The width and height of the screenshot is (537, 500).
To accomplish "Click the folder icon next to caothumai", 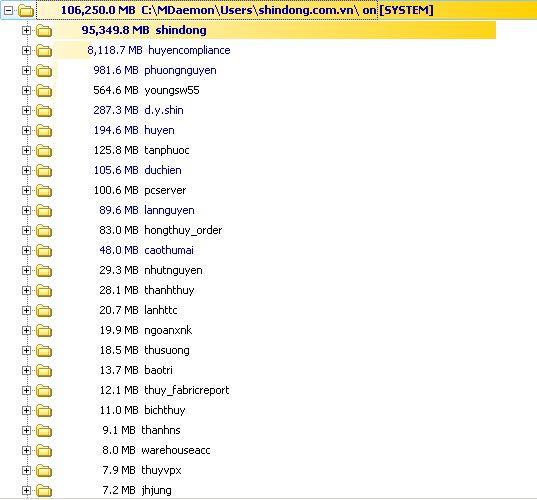I will click(x=44, y=251).
